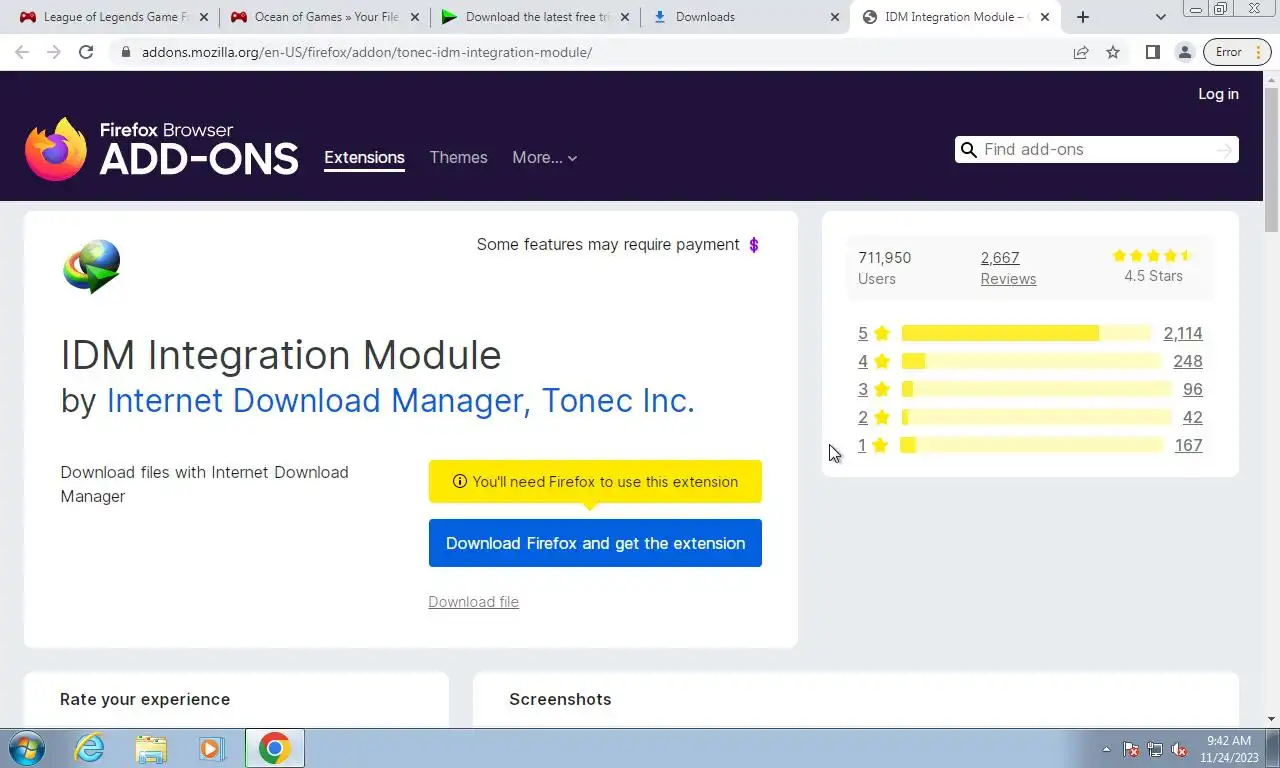Open the Extensions section
The height and width of the screenshot is (768, 1280).
point(364,158)
